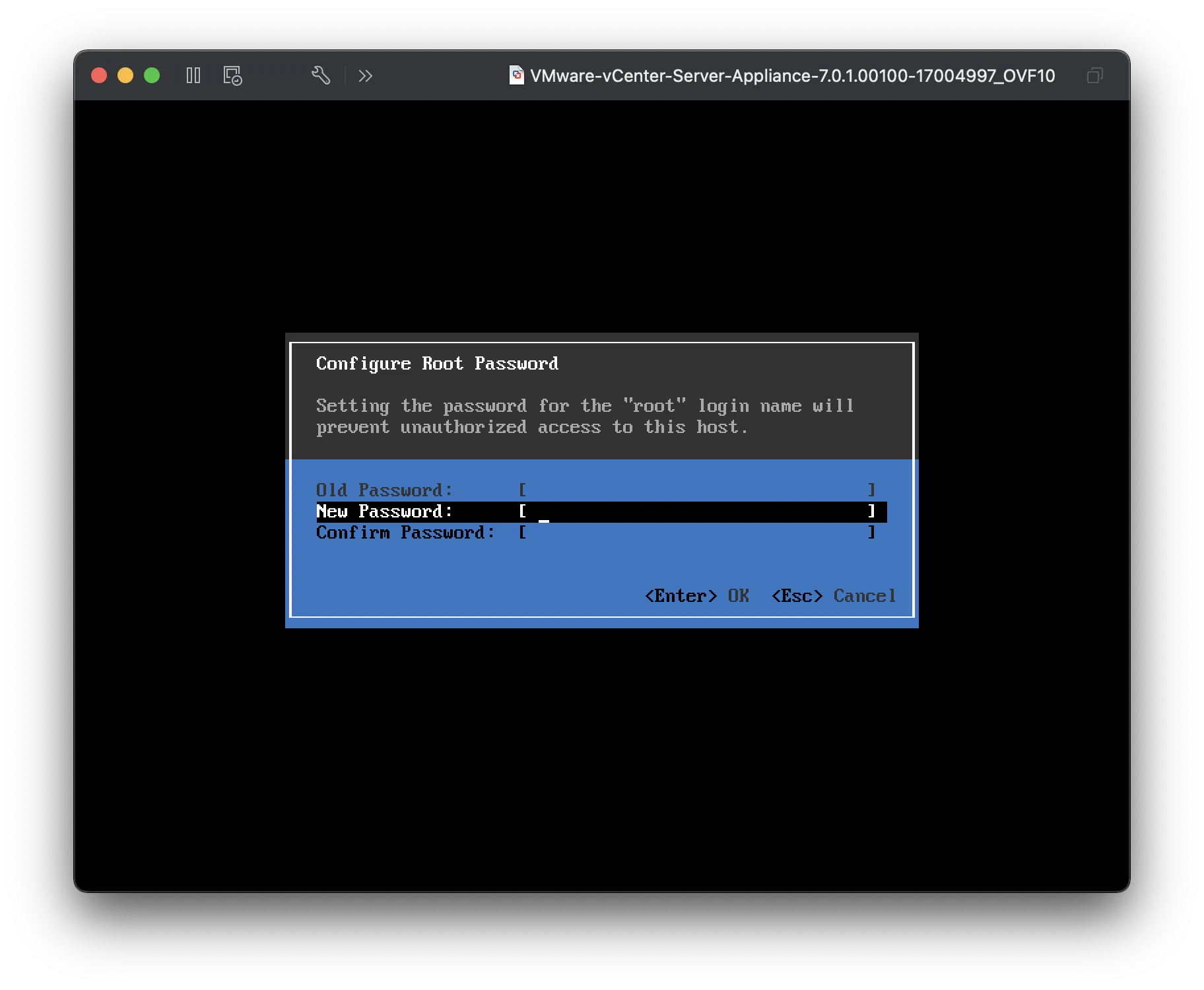This screenshot has height=990, width=1204.
Task: Click the window mode icon at the title bar's right
Action: tap(1094, 76)
